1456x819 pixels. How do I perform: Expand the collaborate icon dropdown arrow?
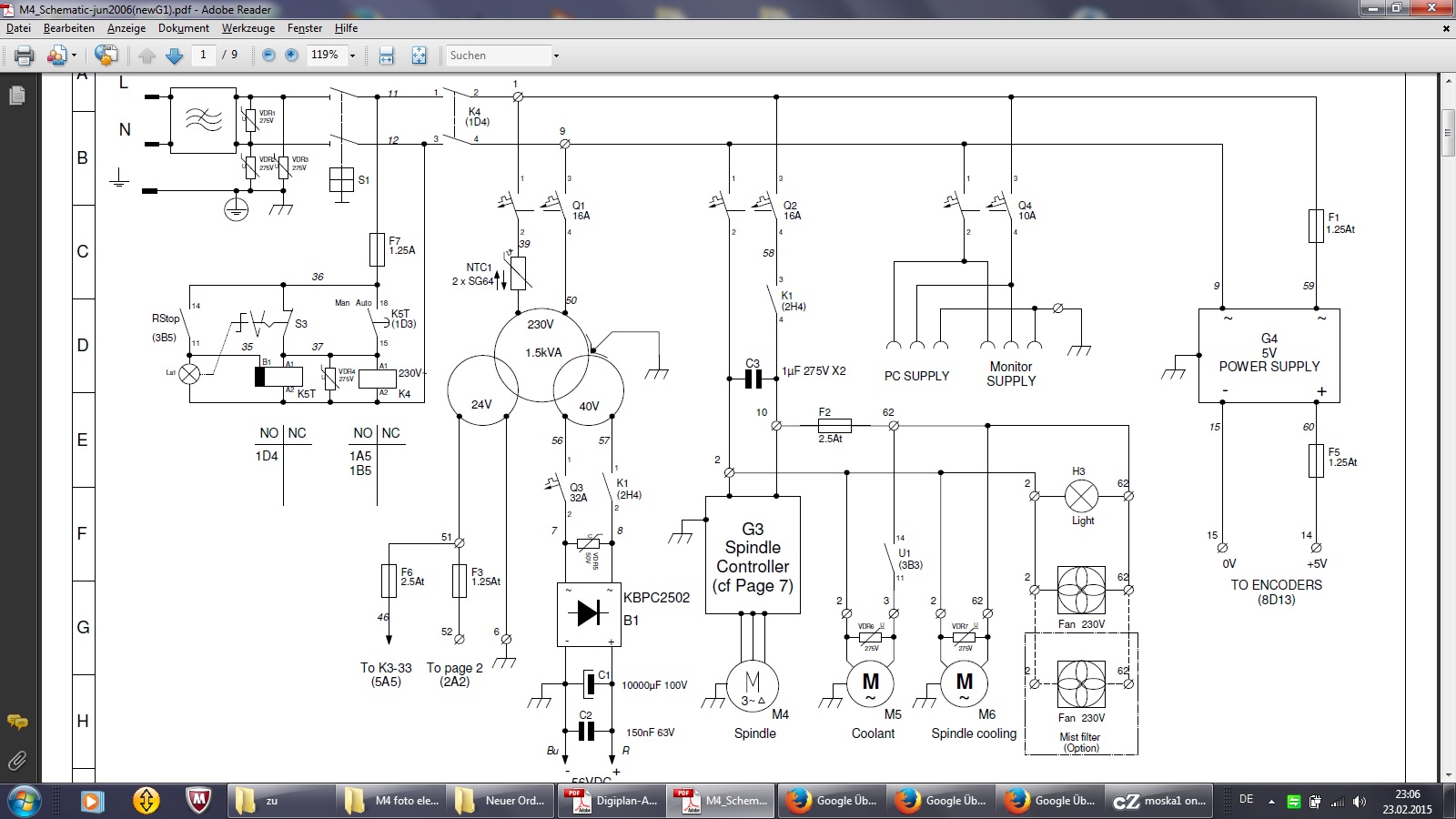pos(74,56)
